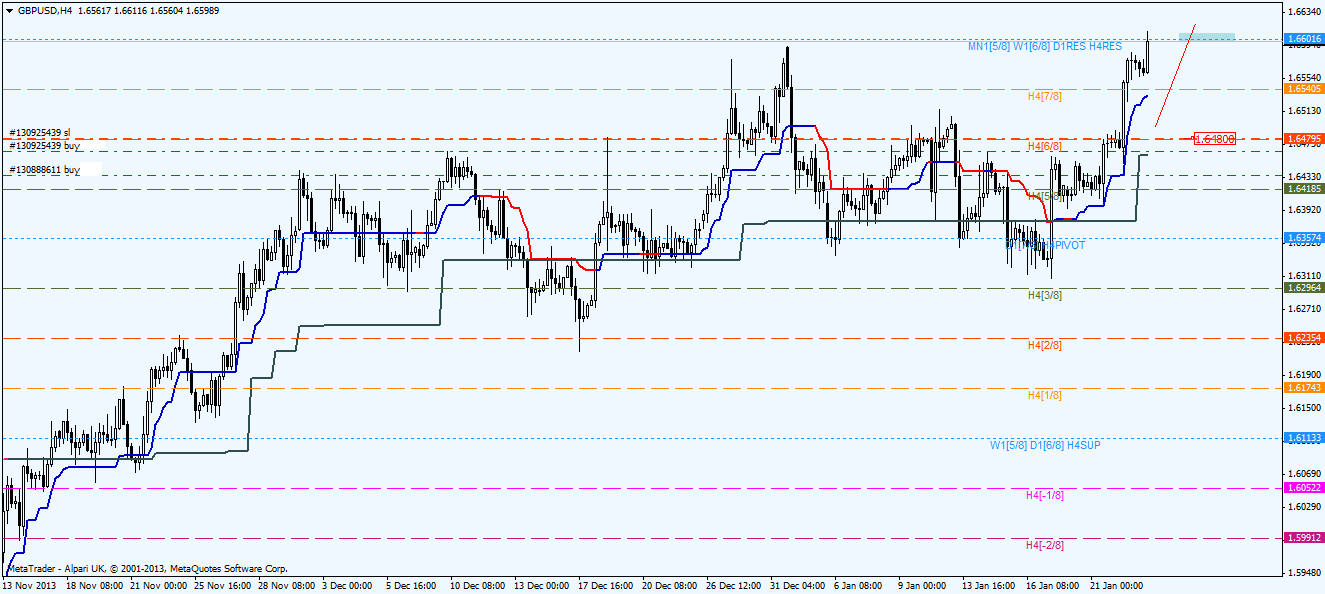Click the 1.65130 value on price scale
The image size is (1325, 594).
tap(1304, 110)
